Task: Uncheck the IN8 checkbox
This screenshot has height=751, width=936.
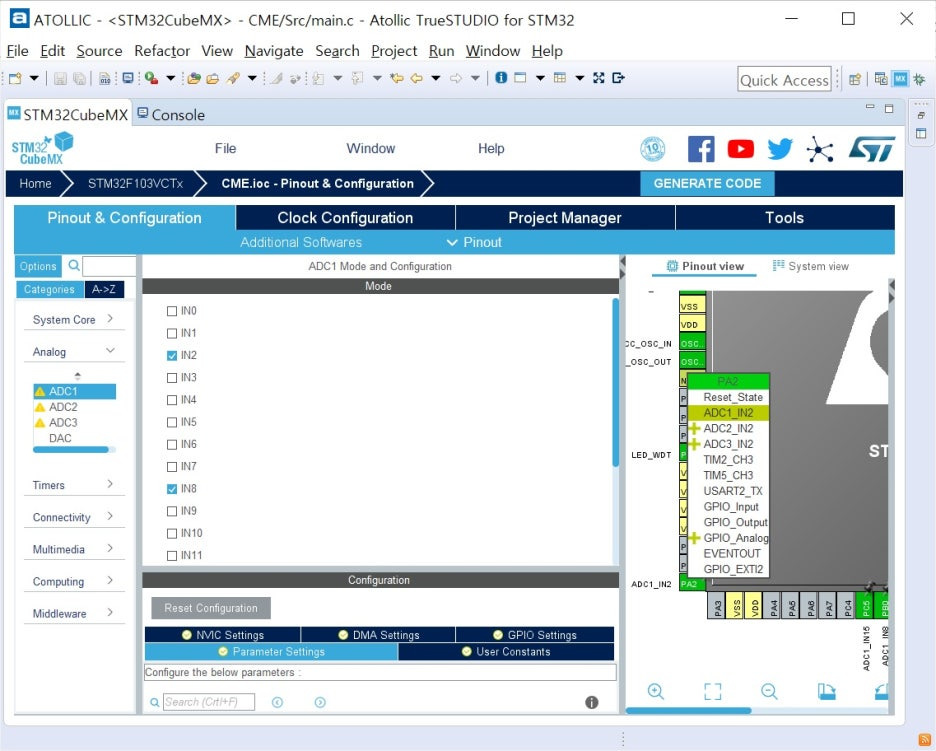Action: (172, 489)
